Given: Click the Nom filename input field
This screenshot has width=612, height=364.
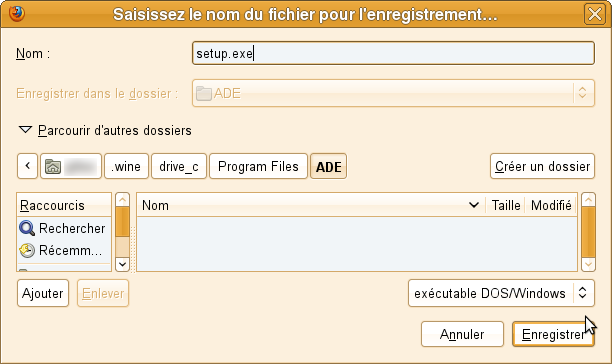Looking at the screenshot, I should pyautogui.click(x=393, y=53).
